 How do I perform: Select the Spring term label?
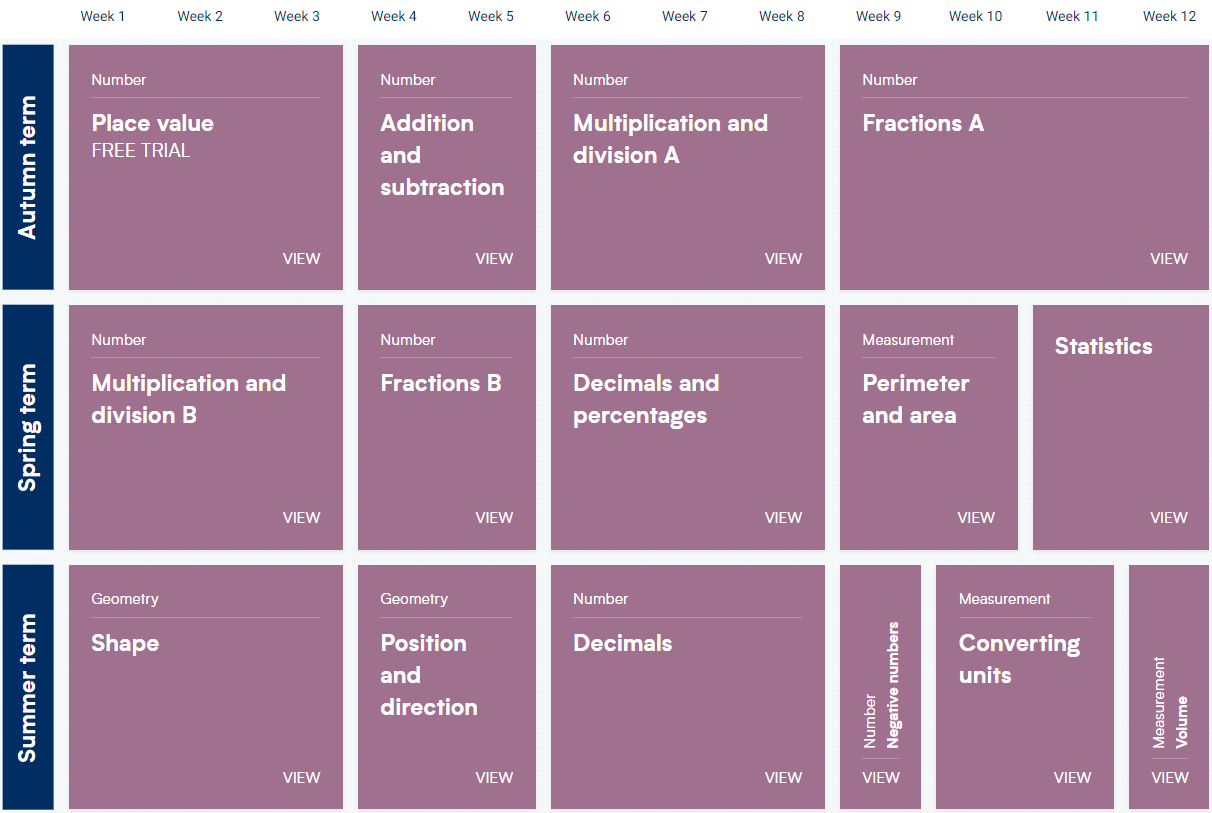(x=27, y=427)
